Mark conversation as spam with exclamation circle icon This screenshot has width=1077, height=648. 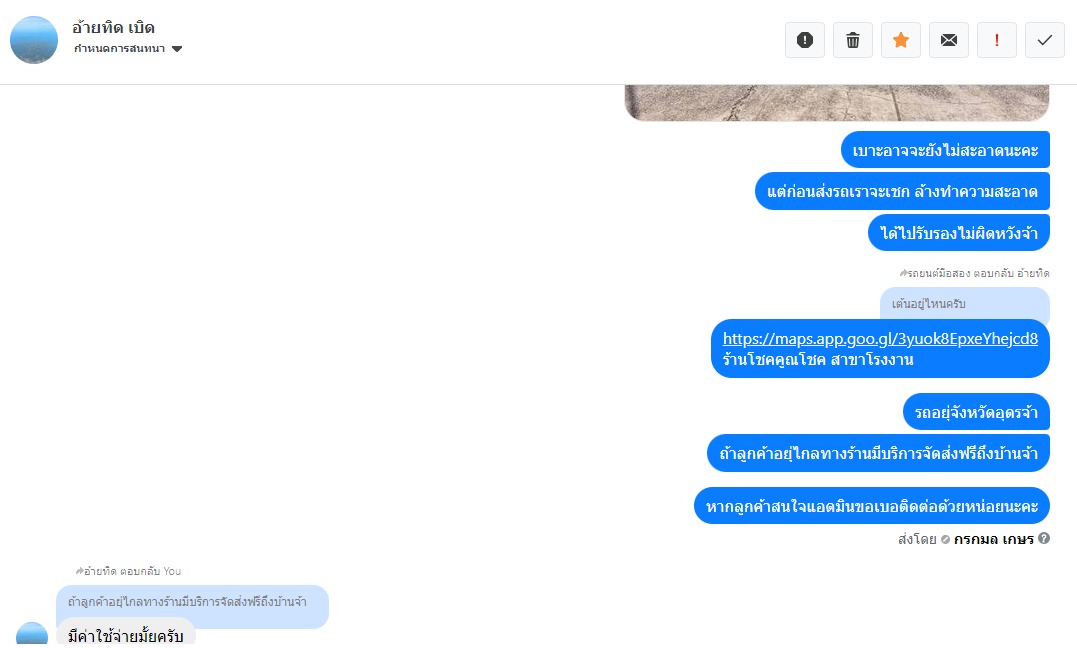click(805, 40)
